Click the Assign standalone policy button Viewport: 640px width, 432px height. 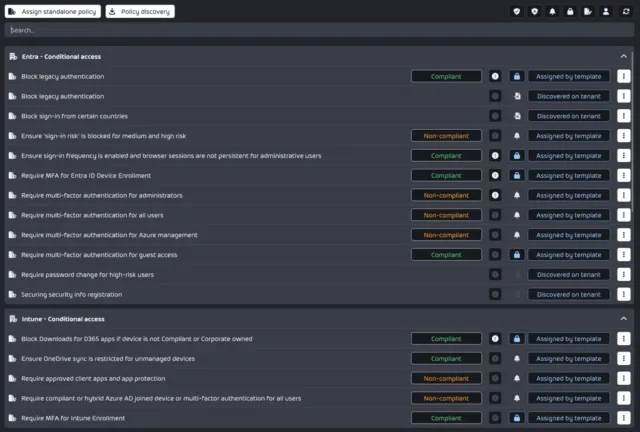coord(53,11)
